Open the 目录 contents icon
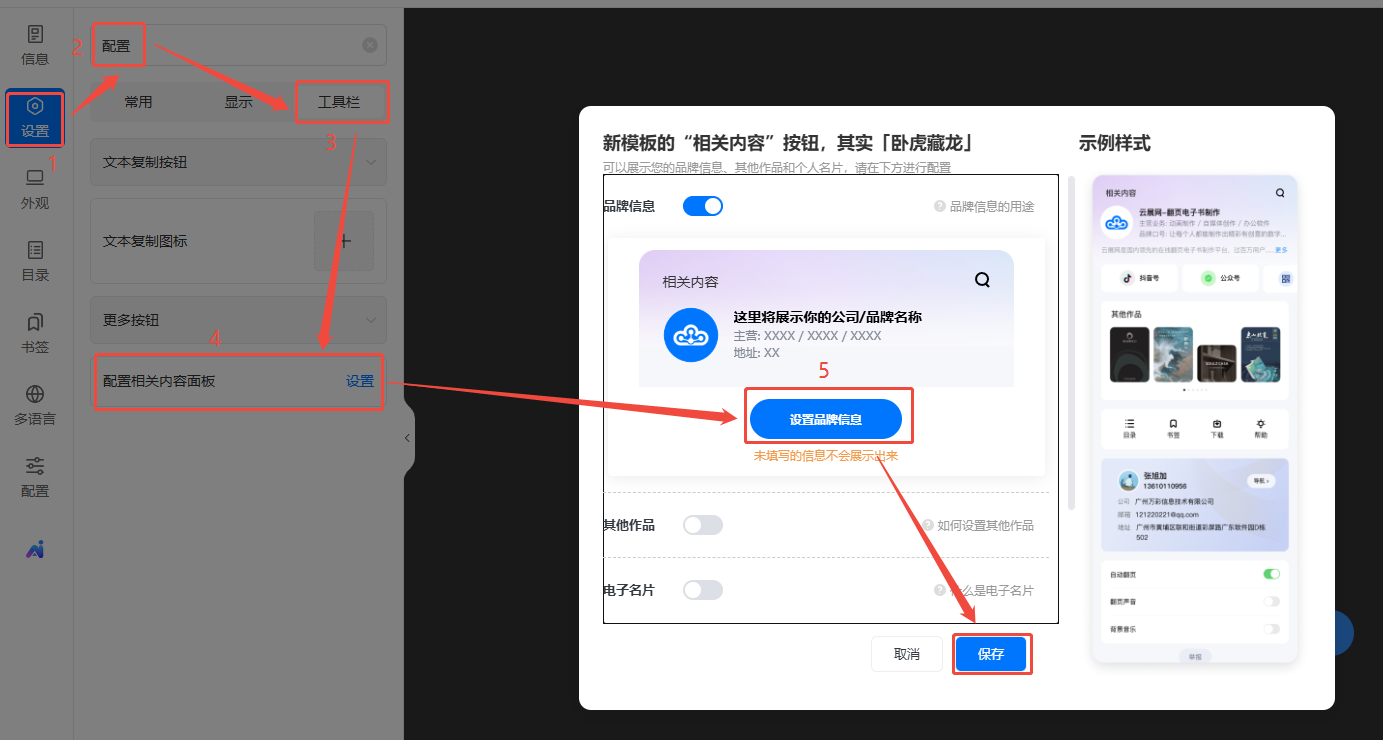This screenshot has height=740, width=1383. [x=35, y=261]
